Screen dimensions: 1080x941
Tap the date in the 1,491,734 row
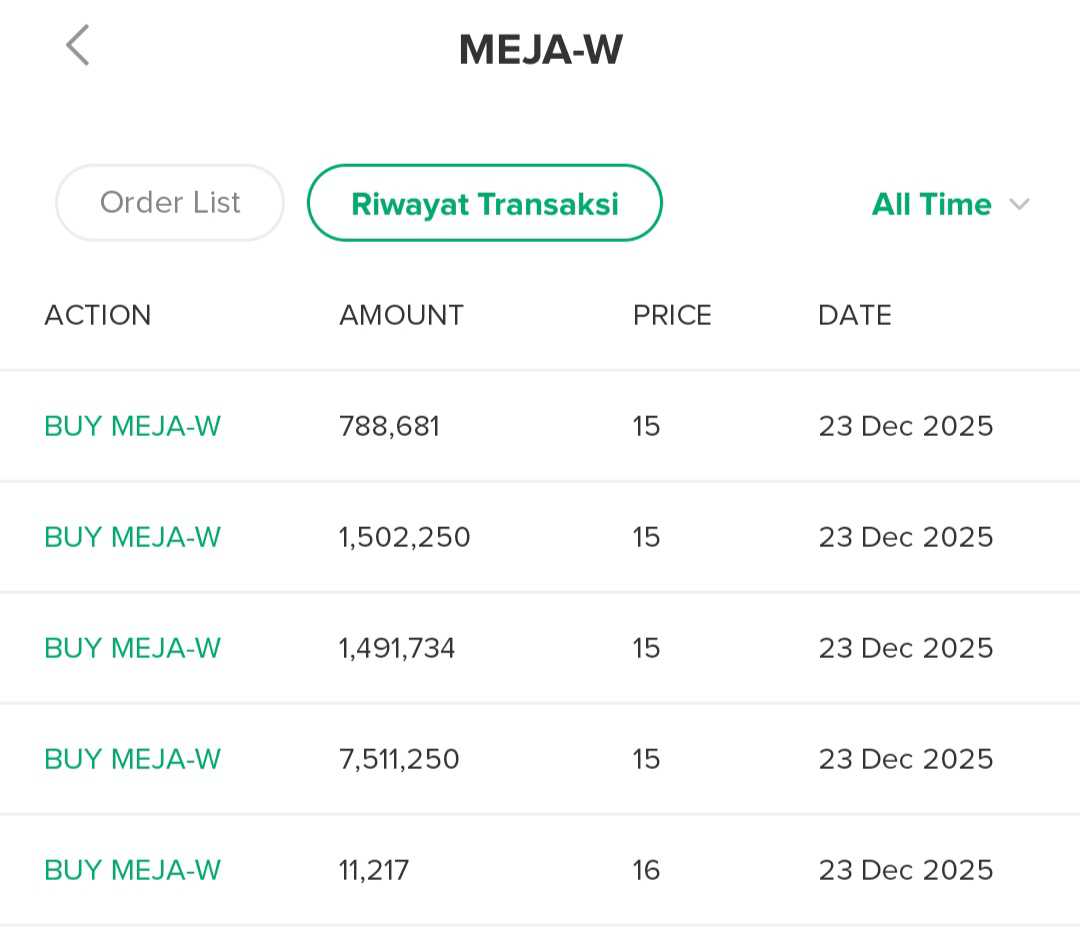coord(905,649)
